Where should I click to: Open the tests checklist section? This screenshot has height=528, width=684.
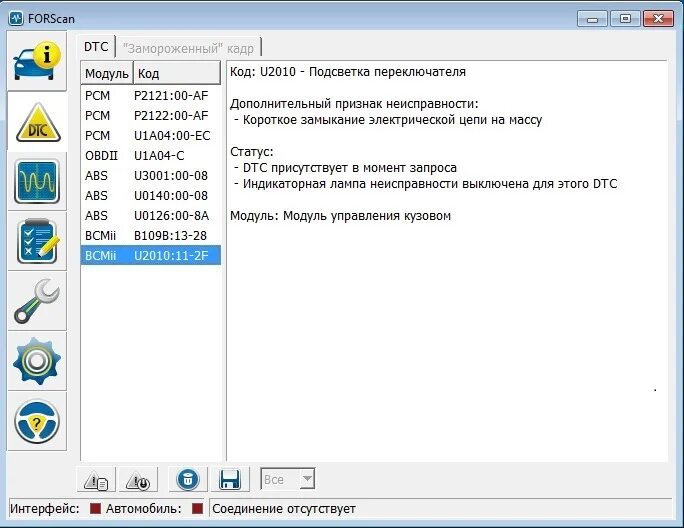(37, 241)
